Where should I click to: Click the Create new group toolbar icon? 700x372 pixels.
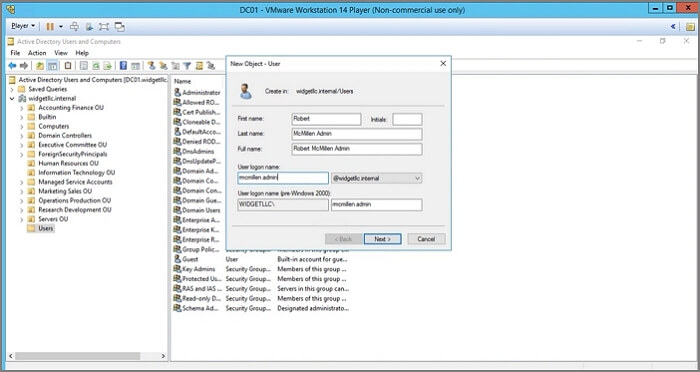pos(163,66)
